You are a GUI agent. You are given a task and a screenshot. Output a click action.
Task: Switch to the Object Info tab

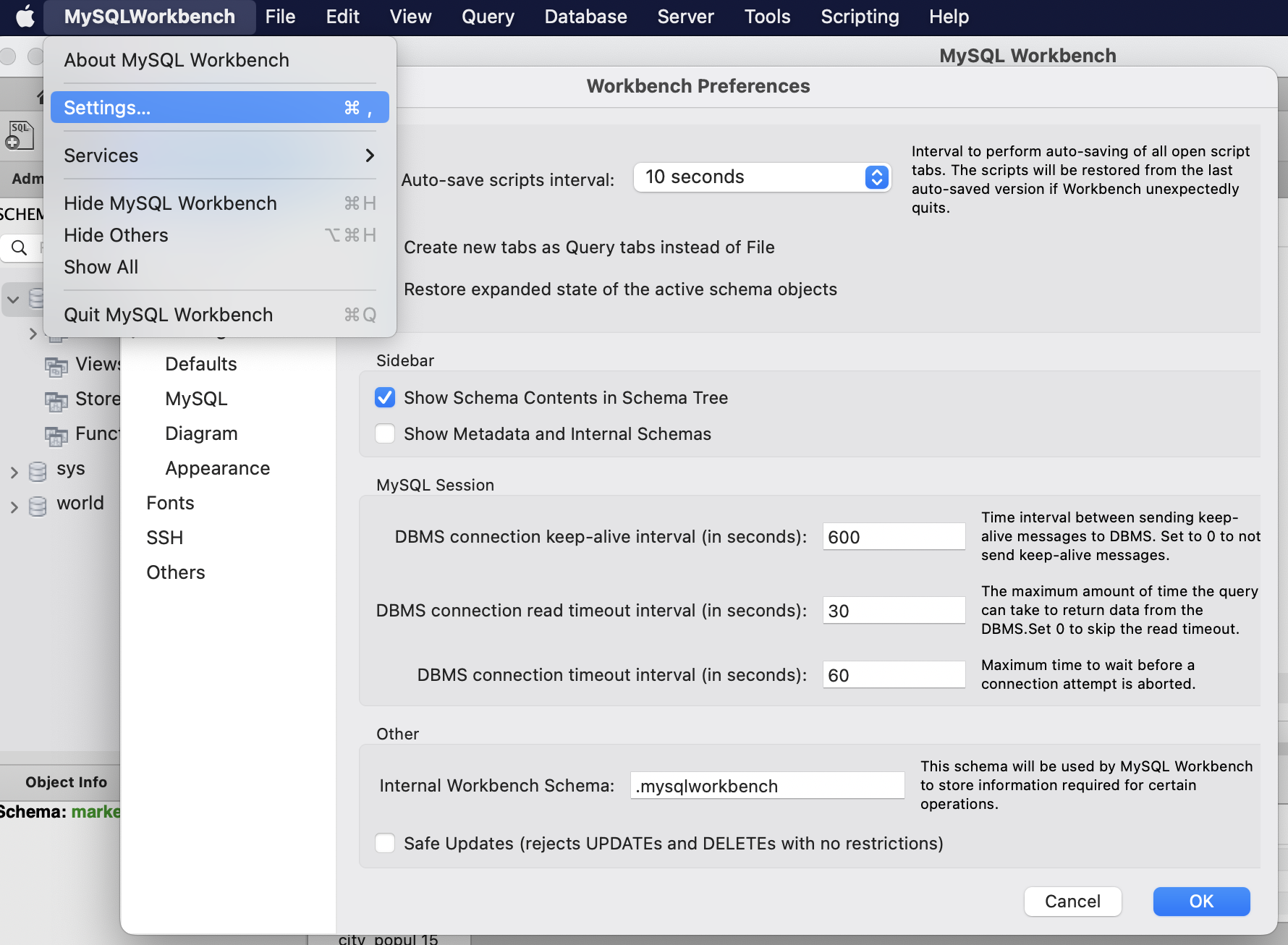[x=66, y=782]
